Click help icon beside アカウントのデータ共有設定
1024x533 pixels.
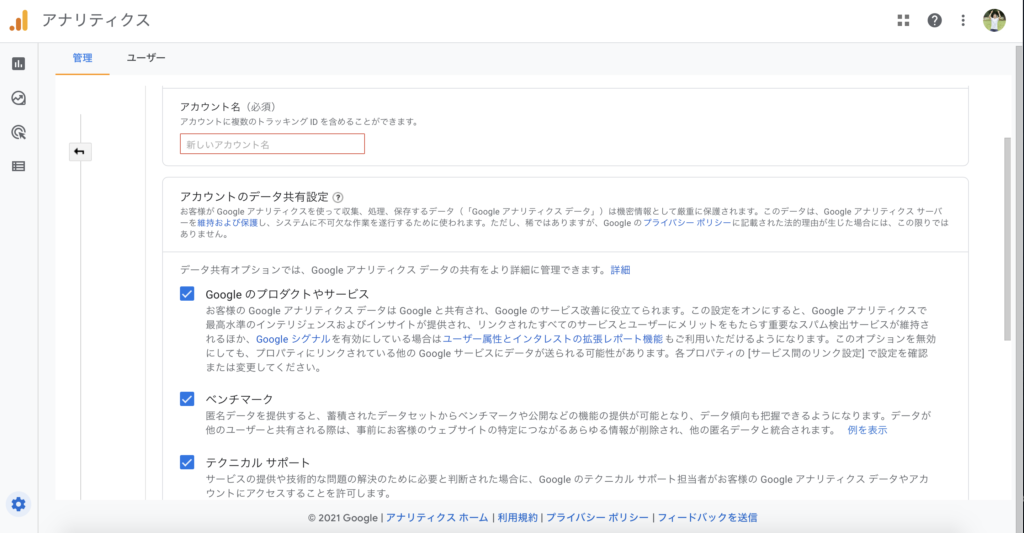coord(338,197)
